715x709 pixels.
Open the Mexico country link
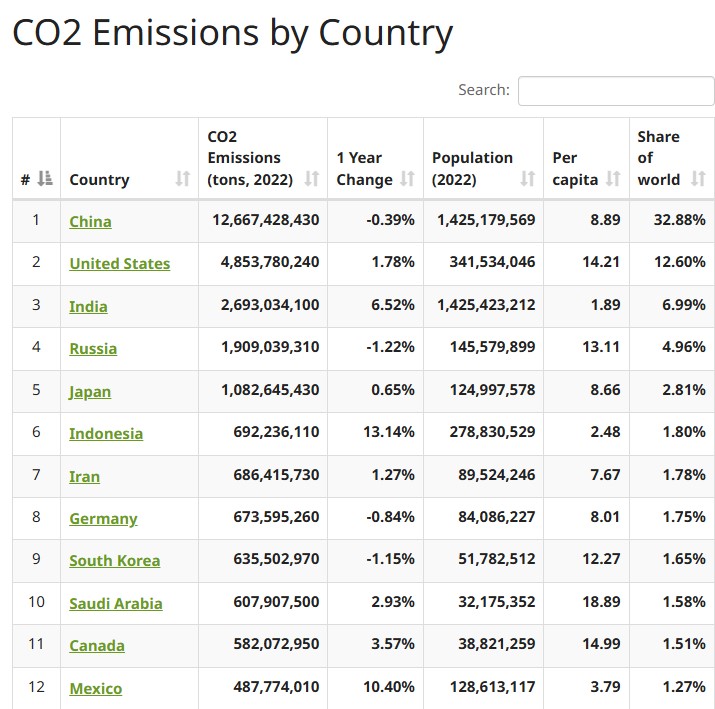(x=96, y=688)
